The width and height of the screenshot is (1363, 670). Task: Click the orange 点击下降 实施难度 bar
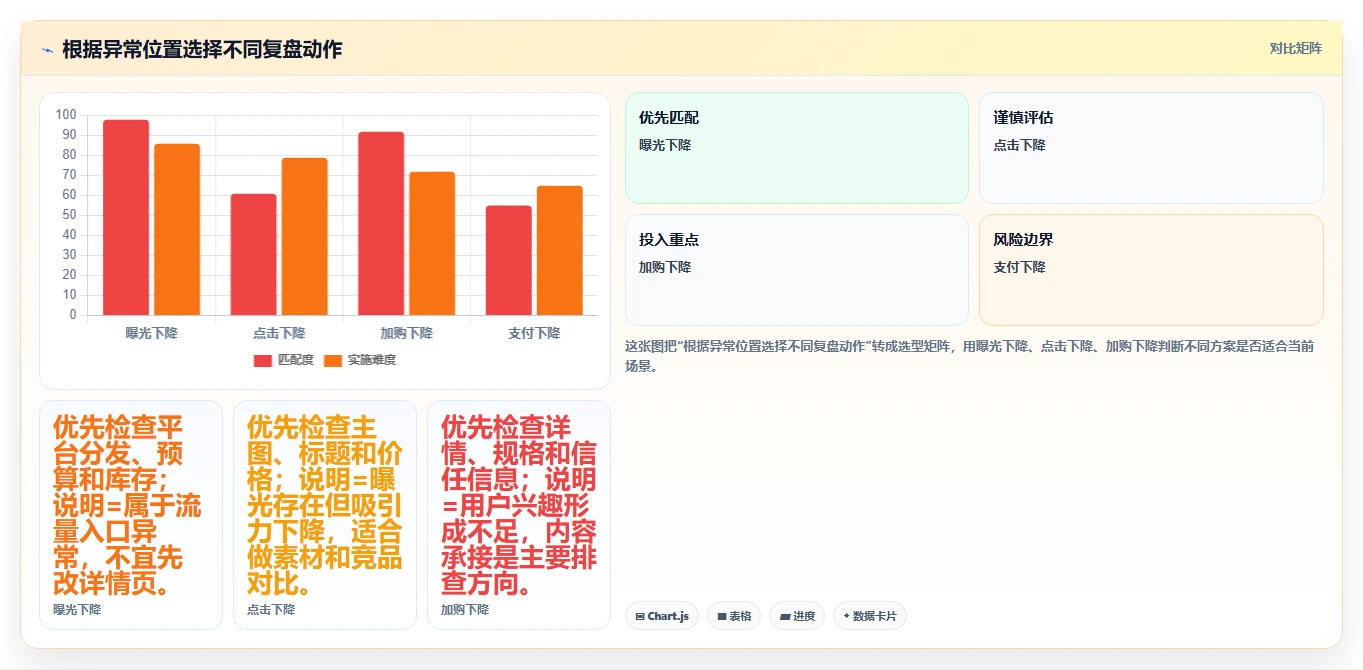[x=304, y=237]
